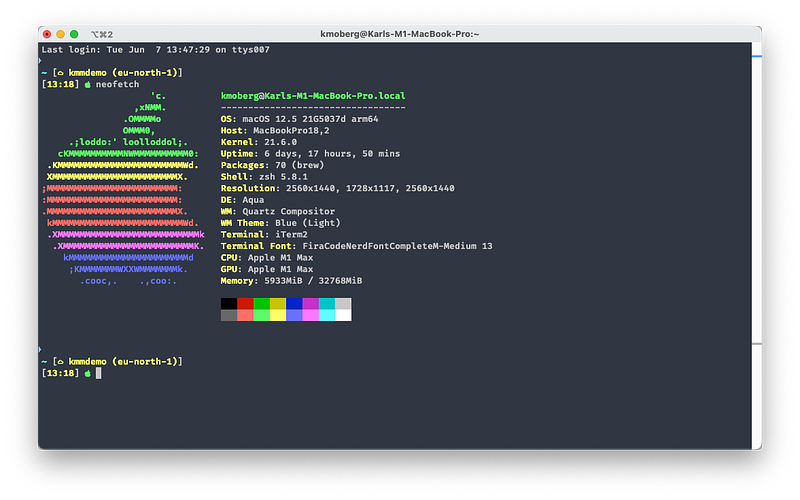The height and width of the screenshot is (500, 800).
Task: Click the cloud icon in the bottom prompt
Action: click(60, 362)
